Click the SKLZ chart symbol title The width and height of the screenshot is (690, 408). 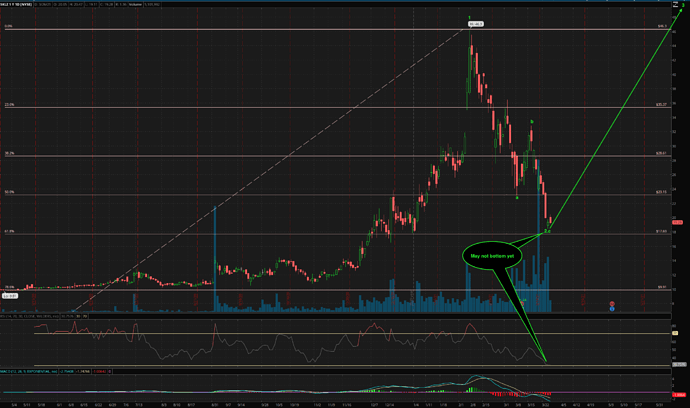pos(16,6)
